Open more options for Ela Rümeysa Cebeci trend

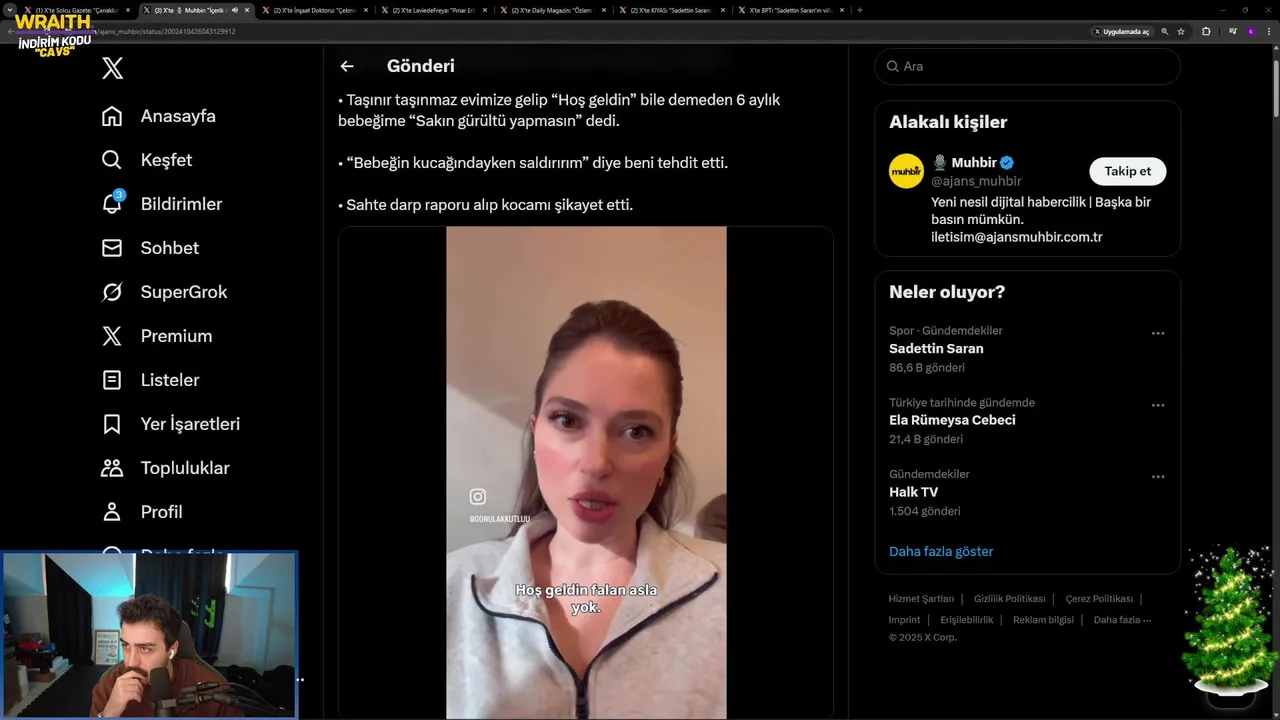tap(1158, 405)
